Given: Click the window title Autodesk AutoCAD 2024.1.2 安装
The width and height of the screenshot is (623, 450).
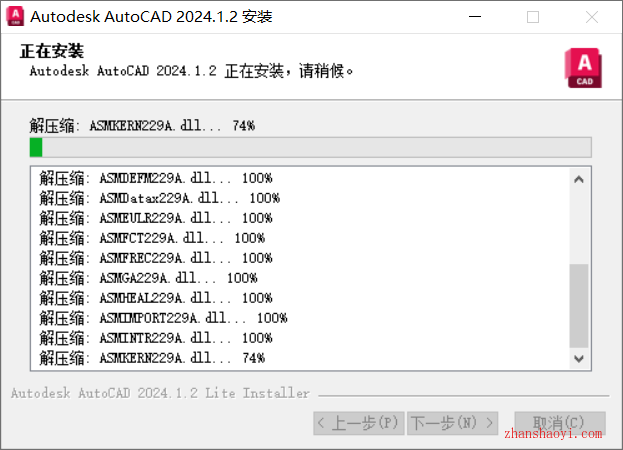Looking at the screenshot, I should pos(151,17).
